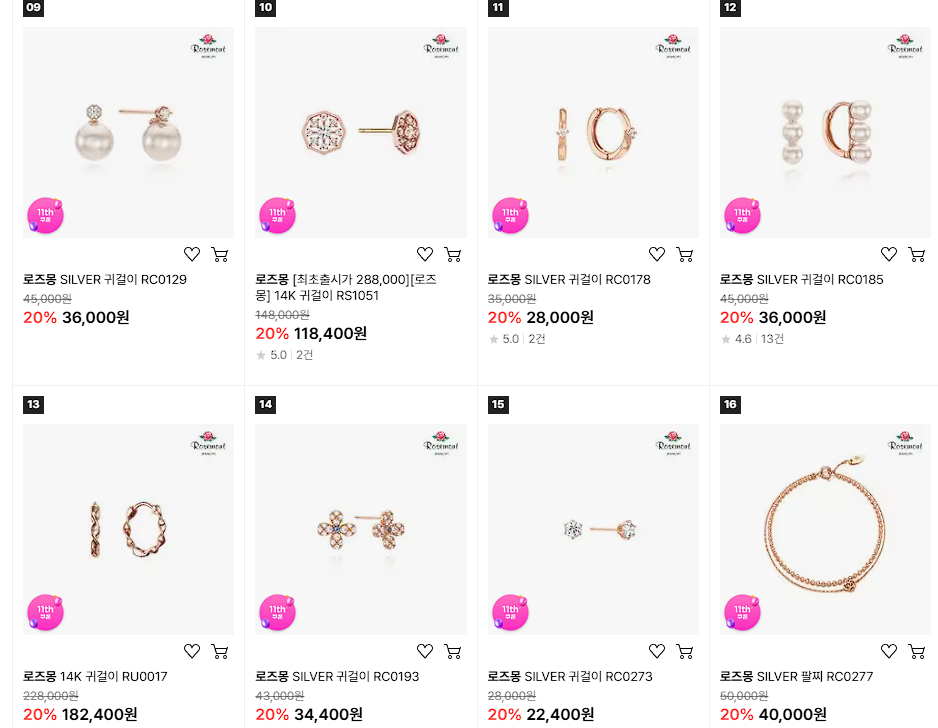Add RC0193 flower earrings to cart

pyautogui.click(x=453, y=651)
